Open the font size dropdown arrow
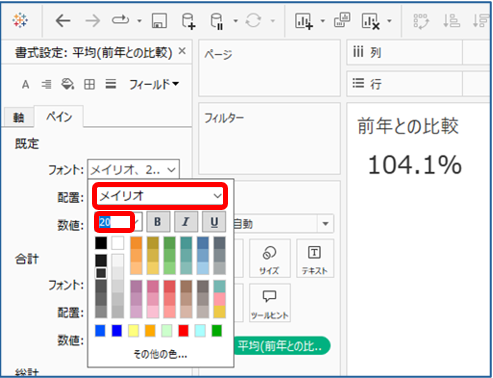The width and height of the screenshot is (493, 378). [x=138, y=222]
